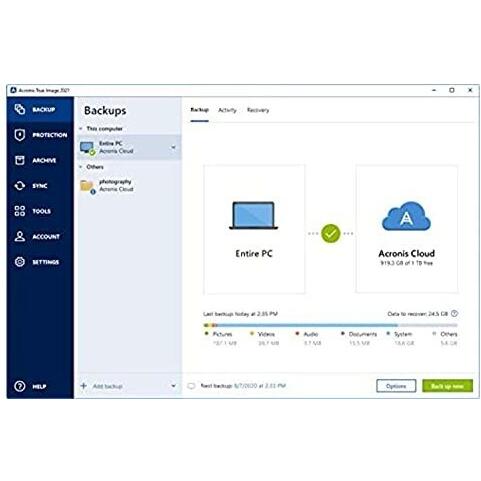The image size is (481, 481).
Task: Click the Documents legend color dot
Action: 343,333
